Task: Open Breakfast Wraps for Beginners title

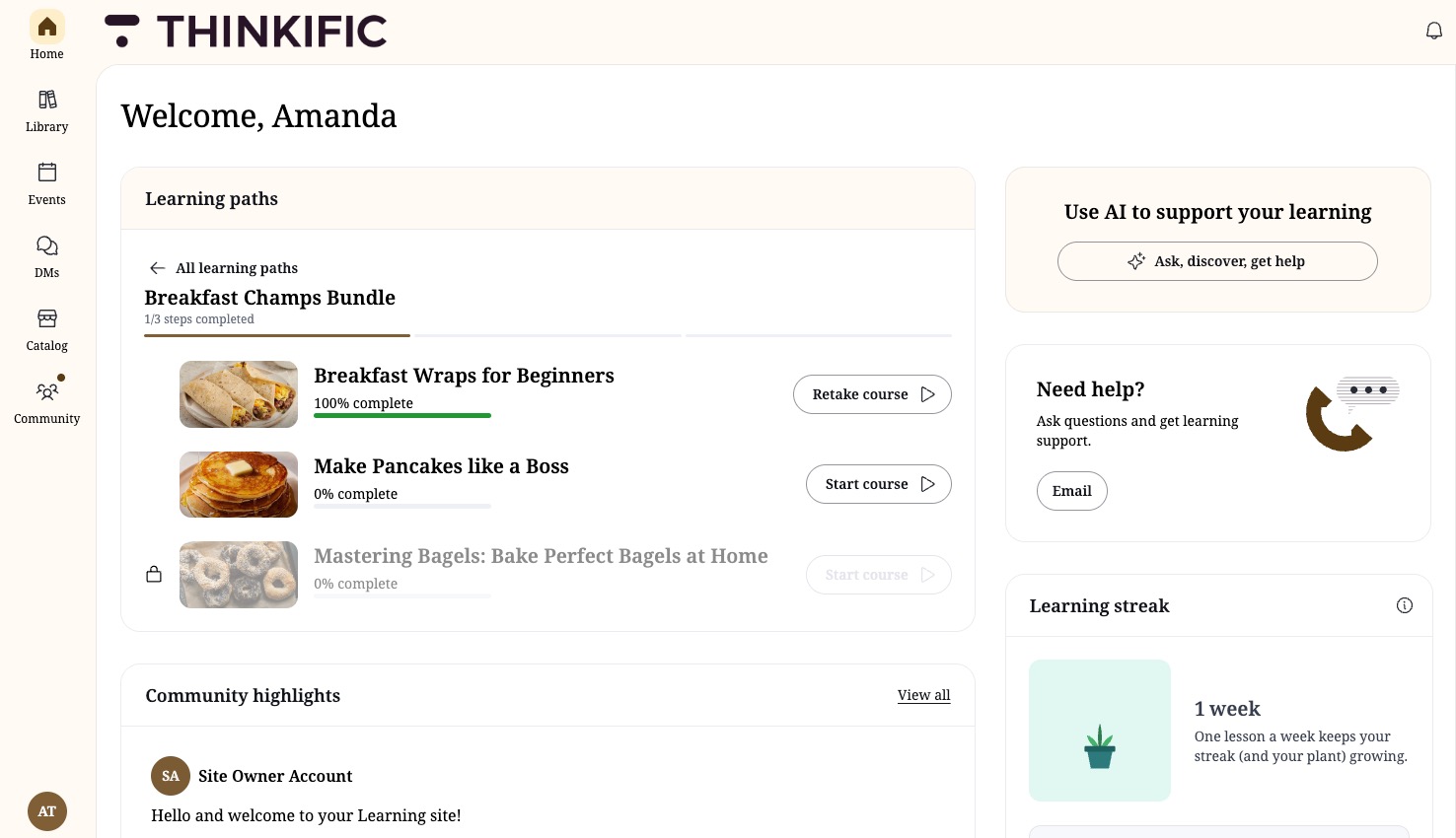Action: point(464,376)
